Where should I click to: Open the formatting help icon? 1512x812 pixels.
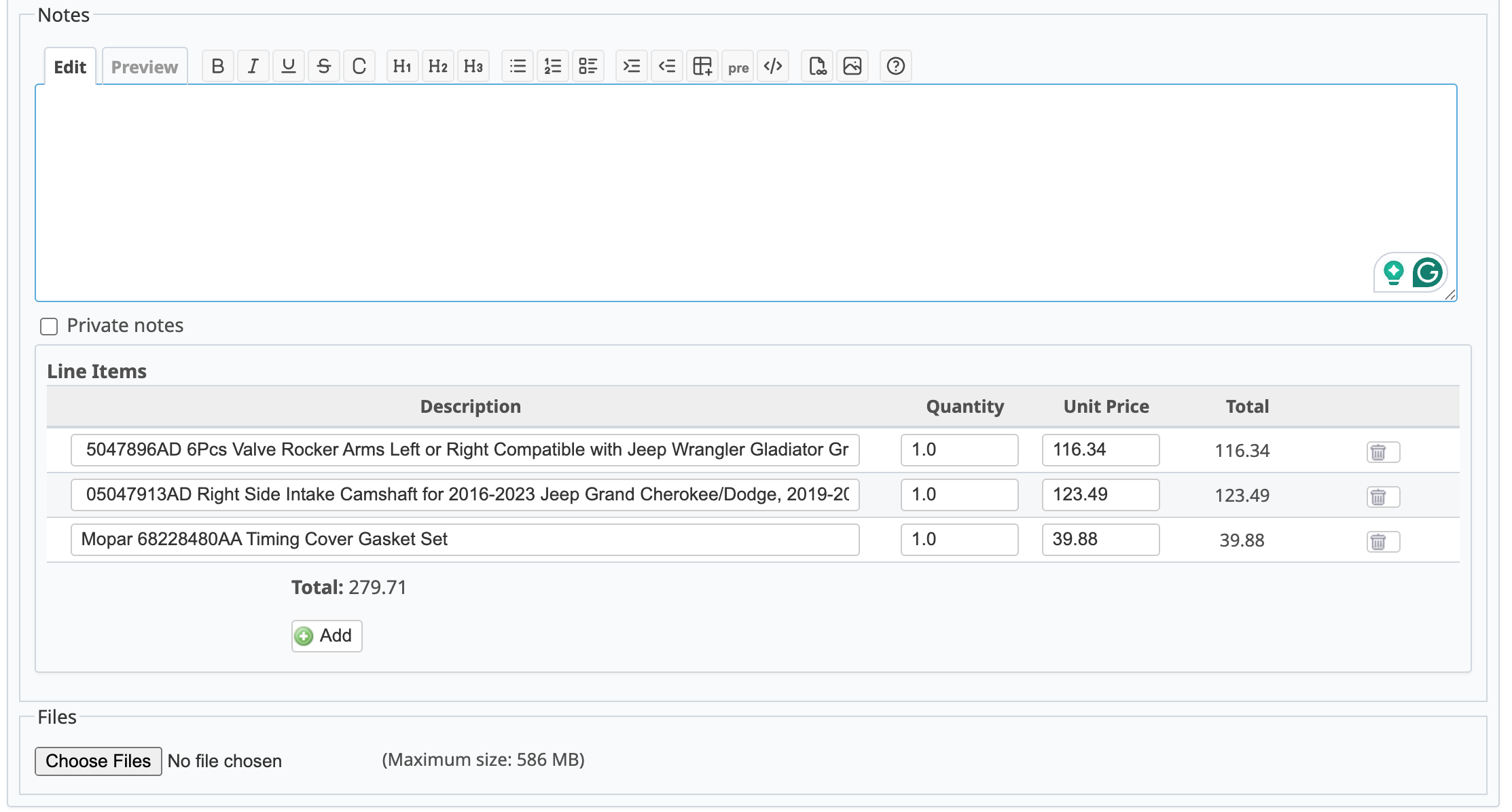coord(895,67)
